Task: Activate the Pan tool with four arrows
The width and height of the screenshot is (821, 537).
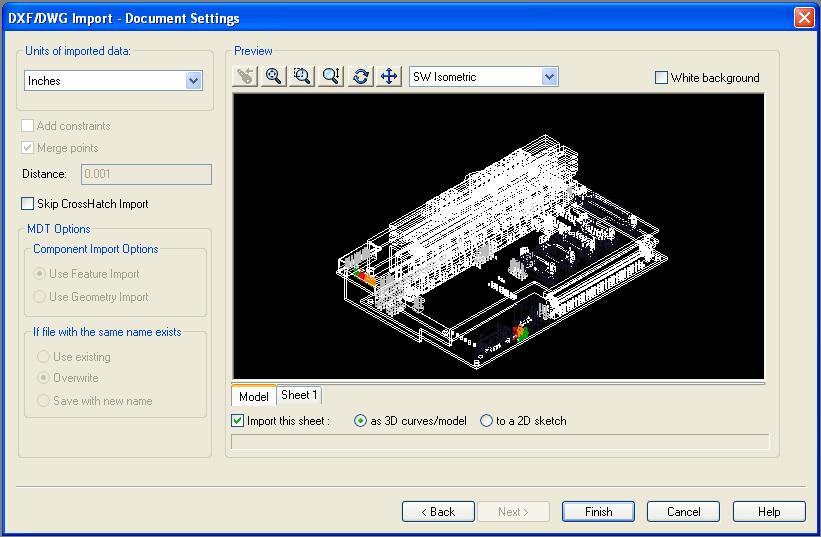Action: pos(389,76)
